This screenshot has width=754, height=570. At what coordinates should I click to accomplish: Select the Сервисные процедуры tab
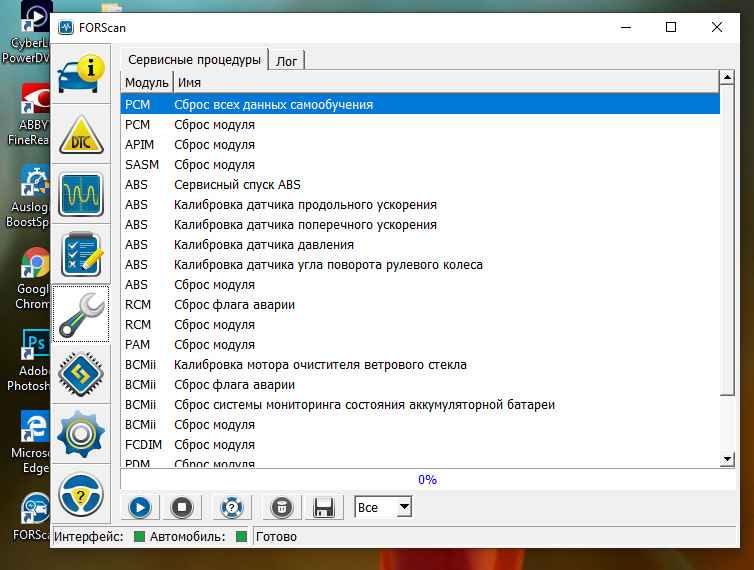click(x=194, y=60)
